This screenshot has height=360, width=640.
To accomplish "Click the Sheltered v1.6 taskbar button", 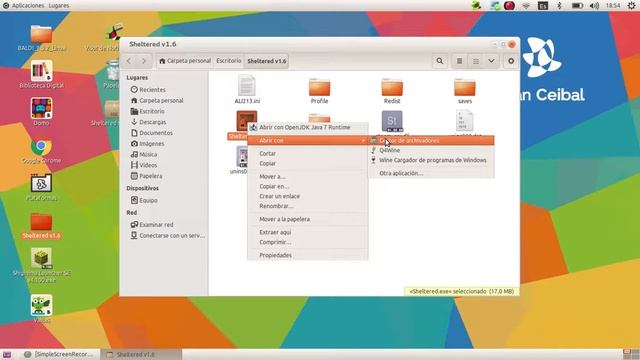I will [x=141, y=354].
